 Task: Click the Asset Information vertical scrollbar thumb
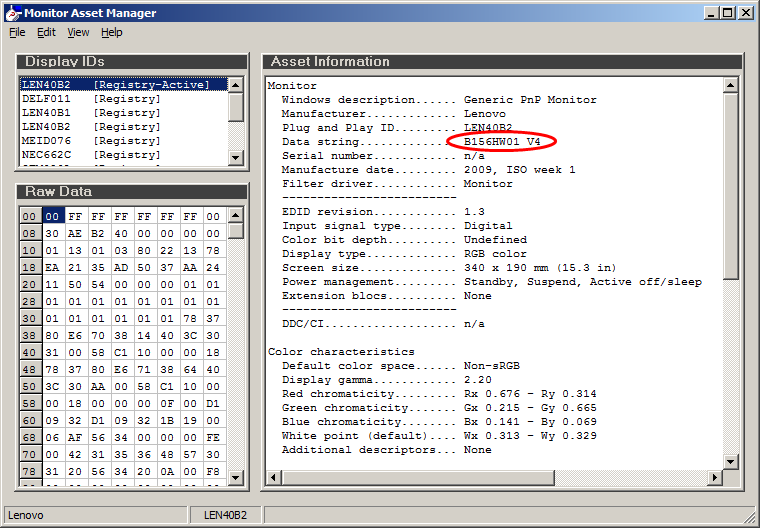click(x=730, y=186)
